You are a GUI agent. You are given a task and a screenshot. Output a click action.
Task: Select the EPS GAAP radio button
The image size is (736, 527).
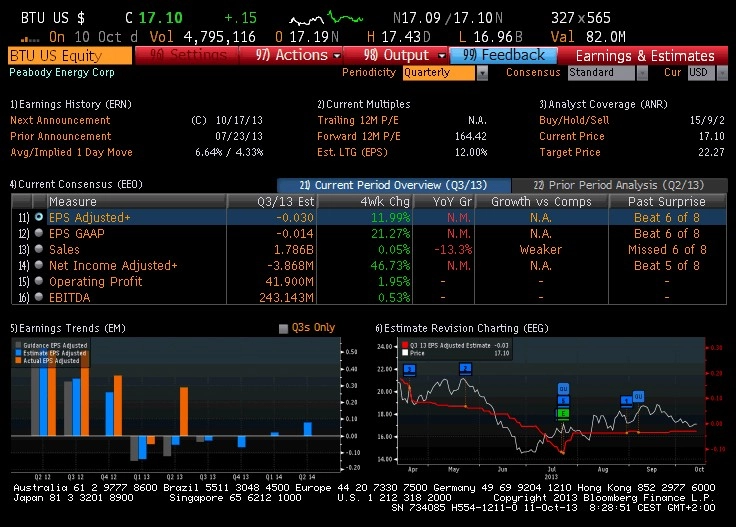coord(38,233)
